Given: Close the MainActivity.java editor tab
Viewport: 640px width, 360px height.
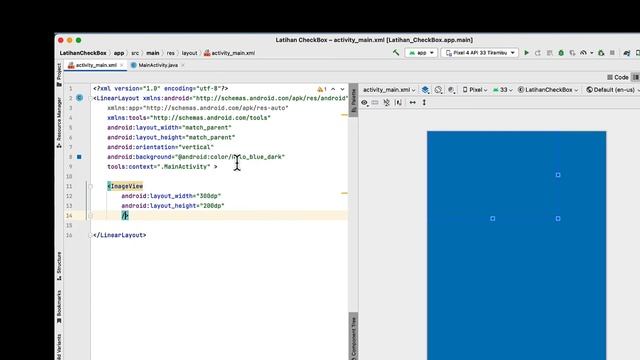Looking at the screenshot, I should coord(183,65).
